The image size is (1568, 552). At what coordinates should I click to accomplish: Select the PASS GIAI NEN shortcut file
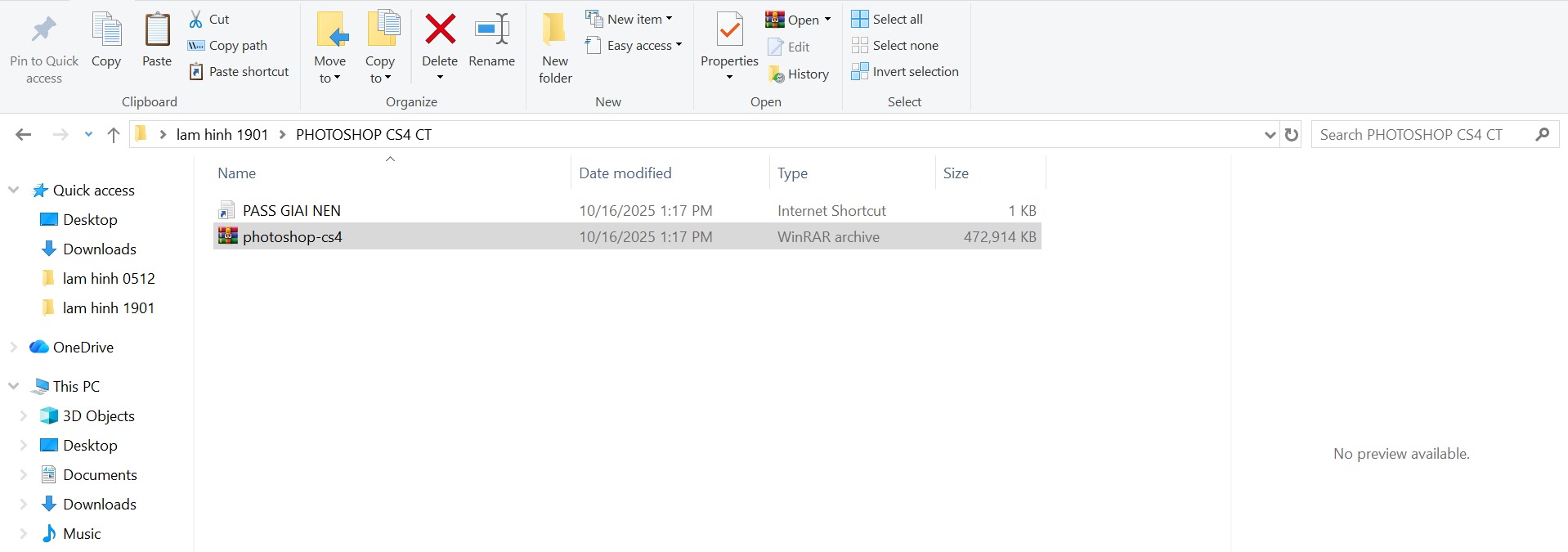point(291,211)
